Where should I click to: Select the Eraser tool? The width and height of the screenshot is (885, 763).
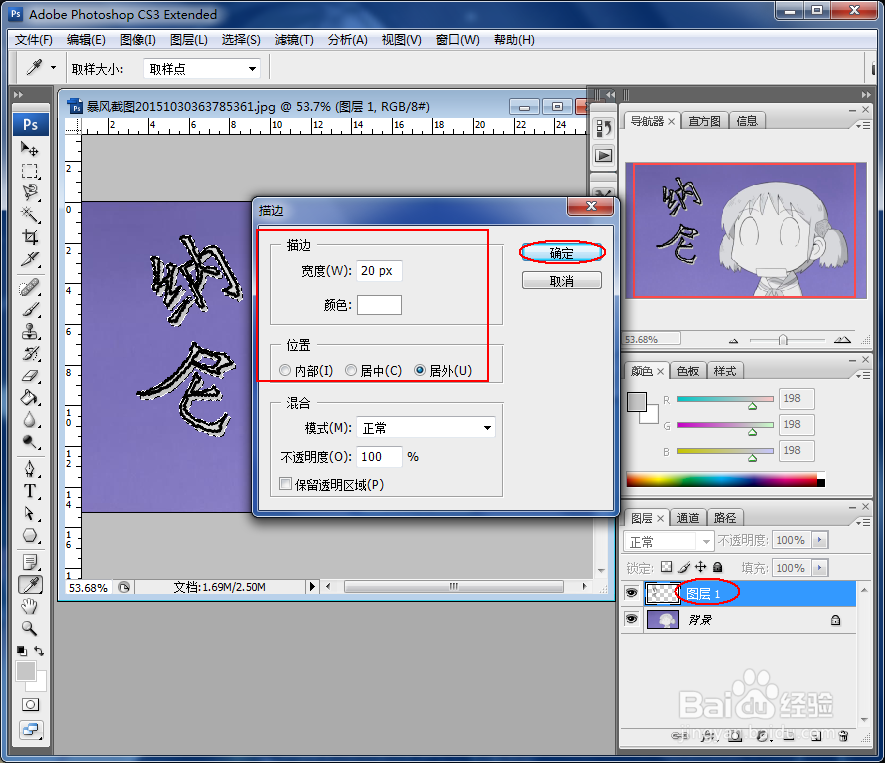(x=30, y=374)
